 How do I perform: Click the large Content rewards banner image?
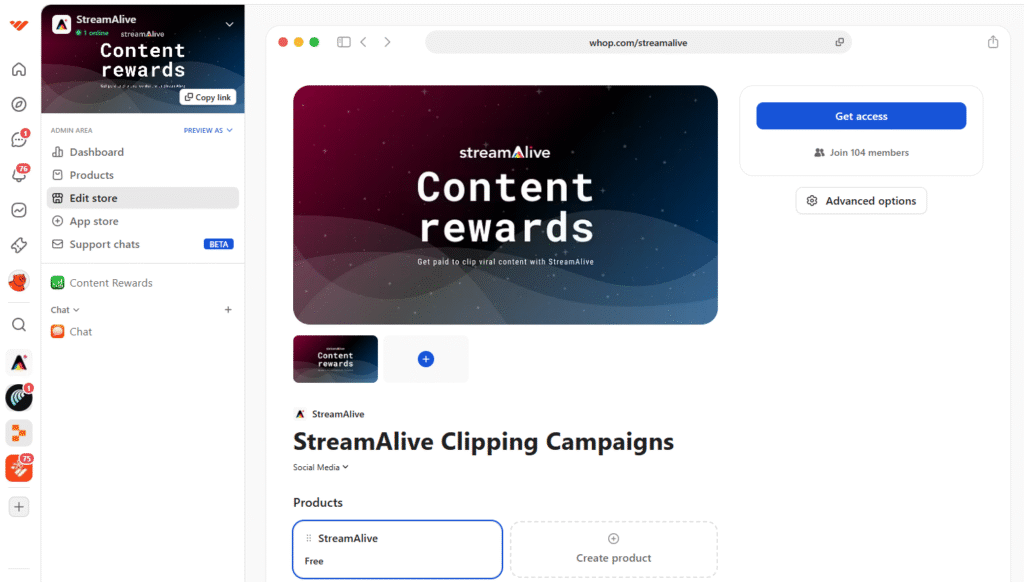coord(505,205)
